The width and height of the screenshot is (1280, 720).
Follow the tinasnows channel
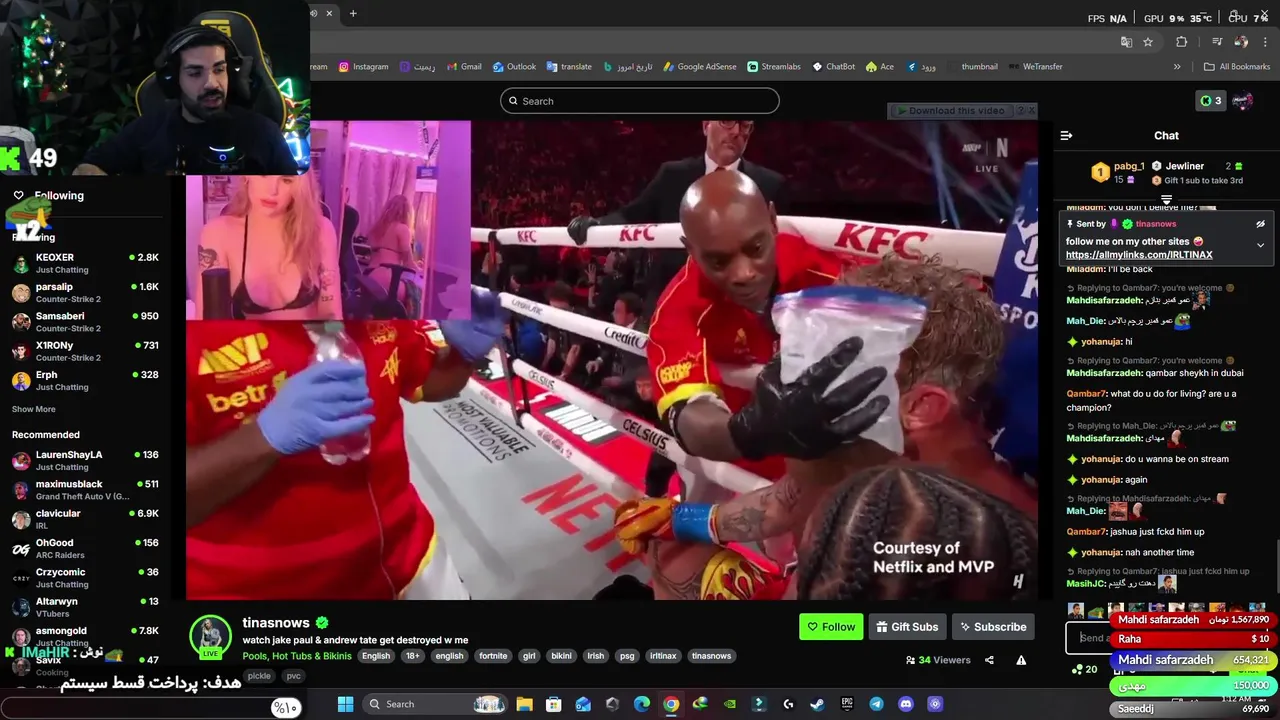point(831,627)
